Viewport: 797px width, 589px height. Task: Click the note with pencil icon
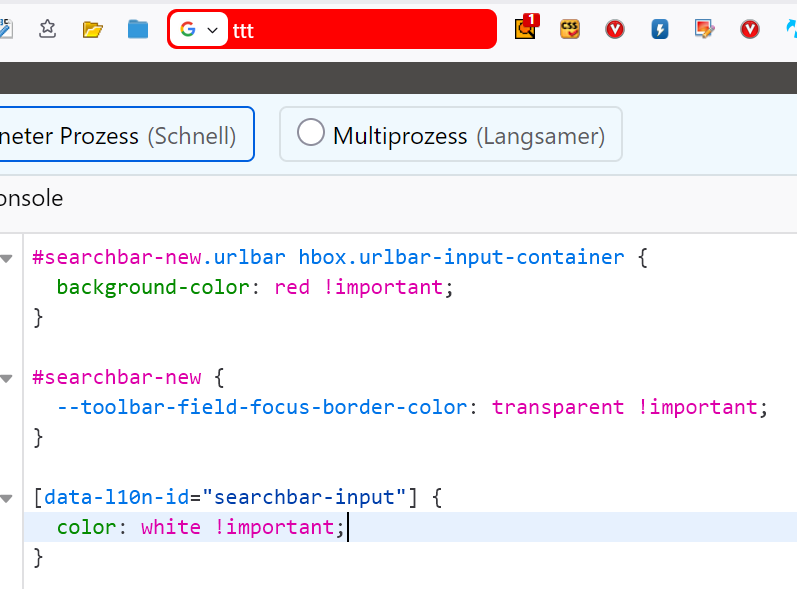[705, 29]
